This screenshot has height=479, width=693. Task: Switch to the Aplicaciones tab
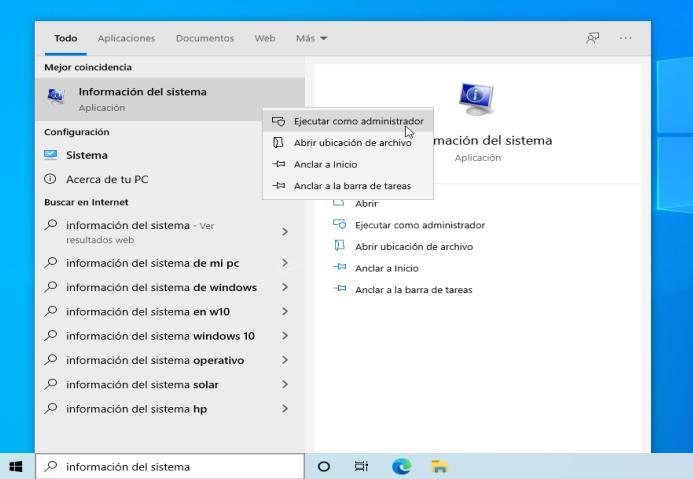coord(126,38)
